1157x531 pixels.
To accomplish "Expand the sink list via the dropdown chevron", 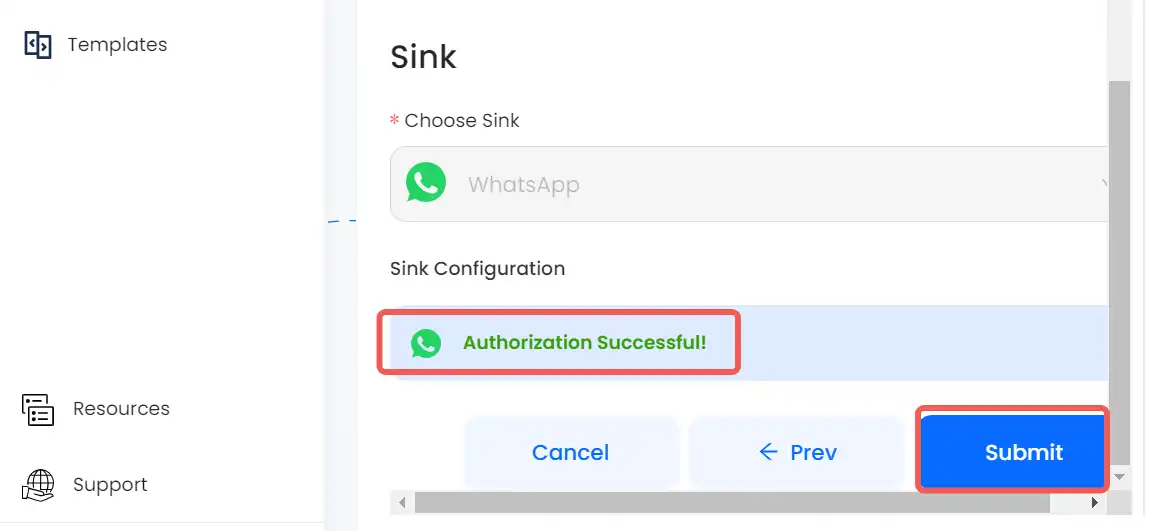I will [1105, 184].
